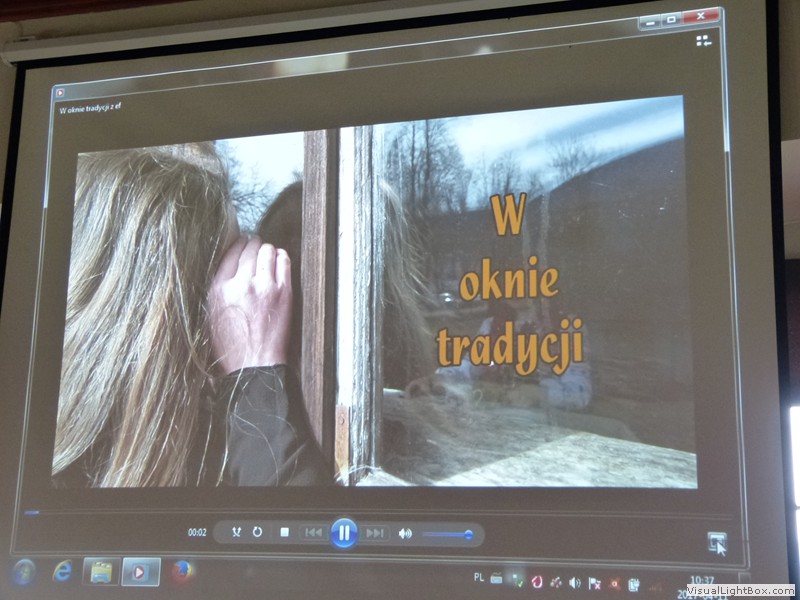This screenshot has height=600, width=800.
Task: Mute the player volume
Action: pyautogui.click(x=405, y=534)
